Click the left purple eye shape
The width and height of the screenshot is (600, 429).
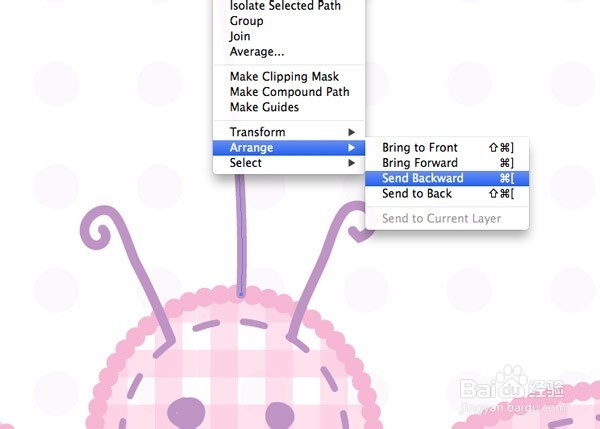click(186, 413)
